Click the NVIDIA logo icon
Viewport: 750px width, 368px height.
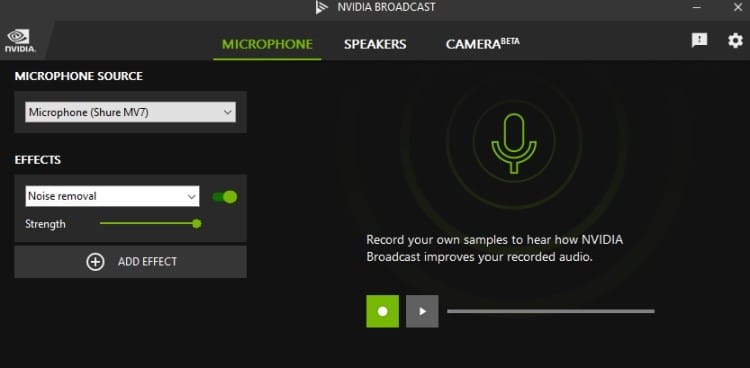(20, 41)
